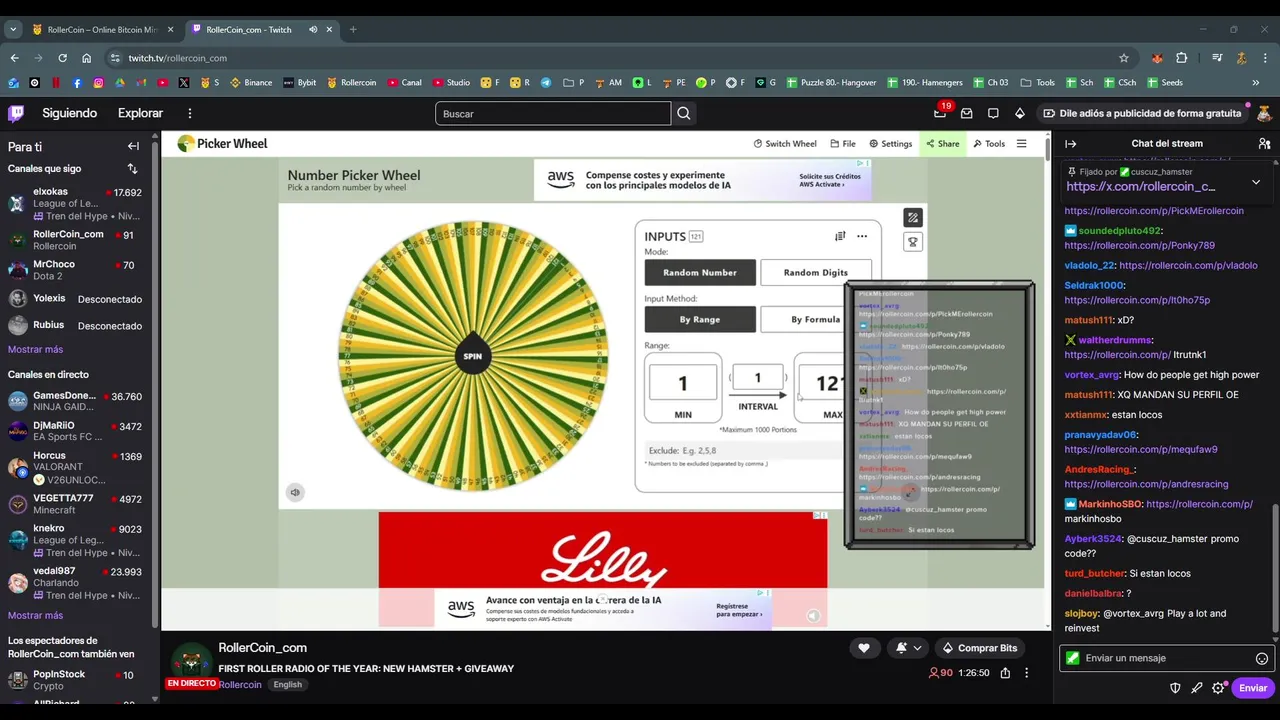Viewport: 1280px width, 720px height.
Task: Choose By Range input method
Action: pyautogui.click(x=700, y=319)
